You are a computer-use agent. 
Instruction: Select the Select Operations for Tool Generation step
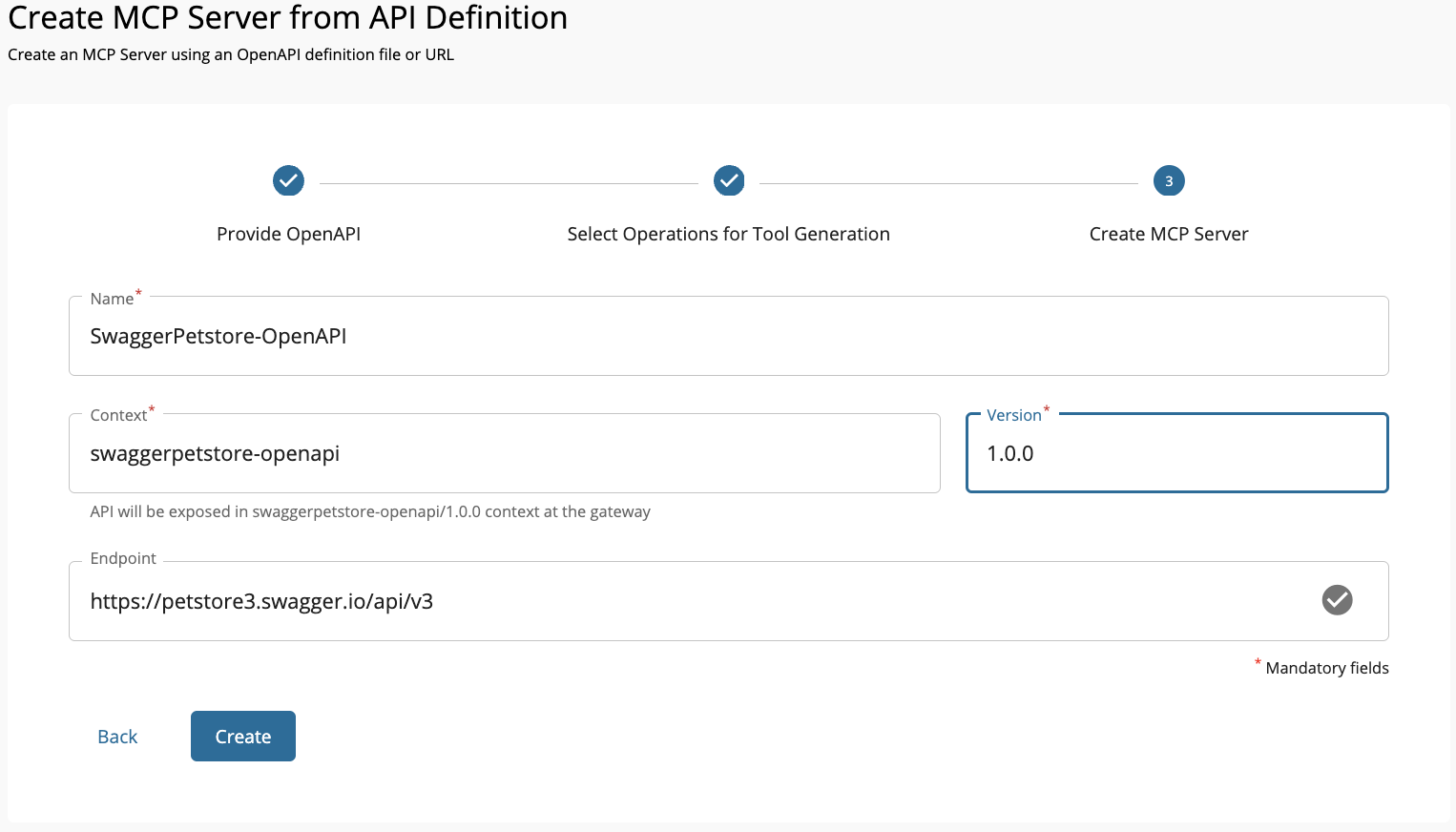[x=728, y=233]
